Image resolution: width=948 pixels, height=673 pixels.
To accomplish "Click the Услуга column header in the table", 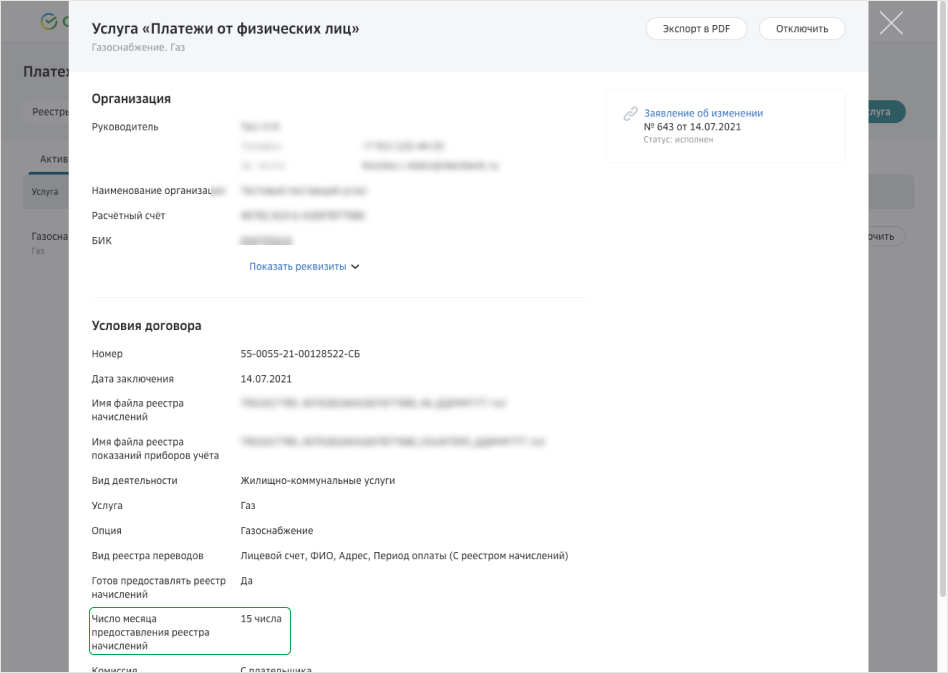I will click(x=44, y=192).
